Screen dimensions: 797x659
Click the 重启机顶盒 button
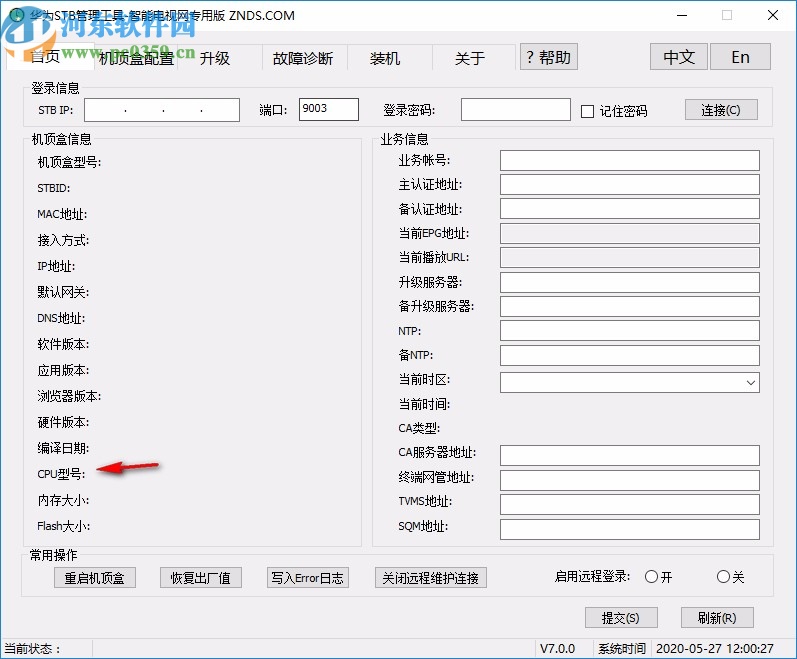coord(95,578)
